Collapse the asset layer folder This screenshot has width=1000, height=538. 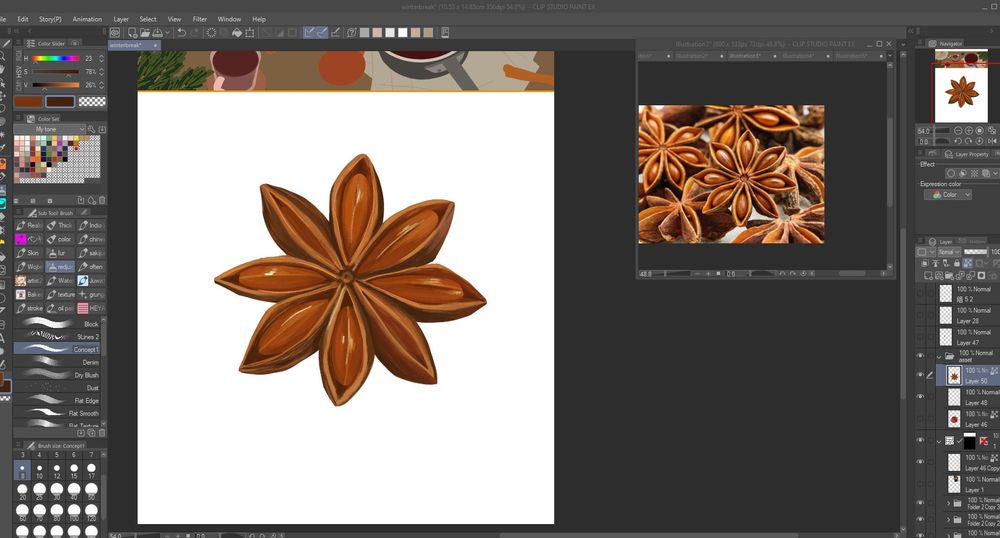click(x=939, y=356)
